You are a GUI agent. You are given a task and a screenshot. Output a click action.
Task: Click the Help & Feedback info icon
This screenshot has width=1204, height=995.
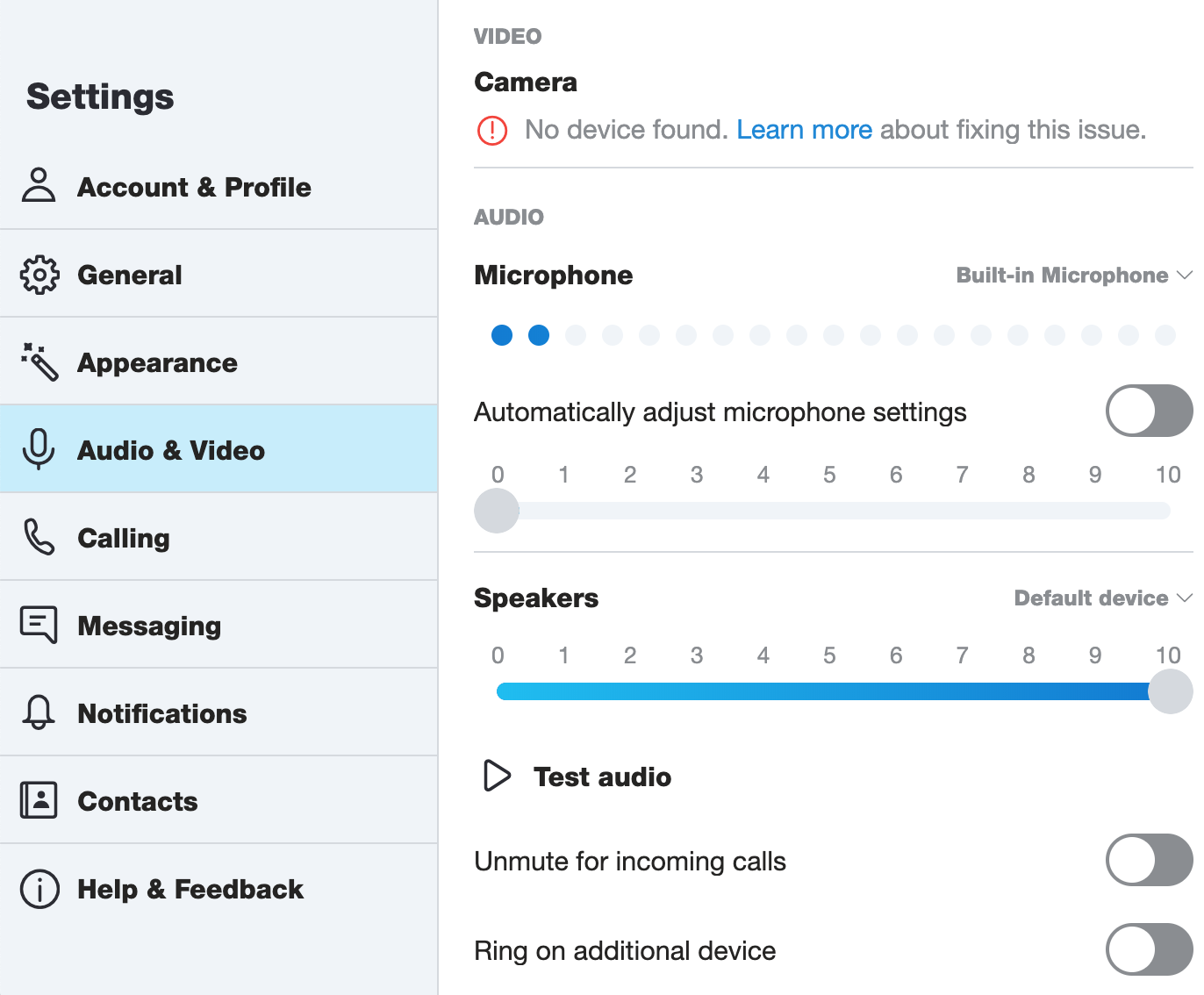pos(39,889)
